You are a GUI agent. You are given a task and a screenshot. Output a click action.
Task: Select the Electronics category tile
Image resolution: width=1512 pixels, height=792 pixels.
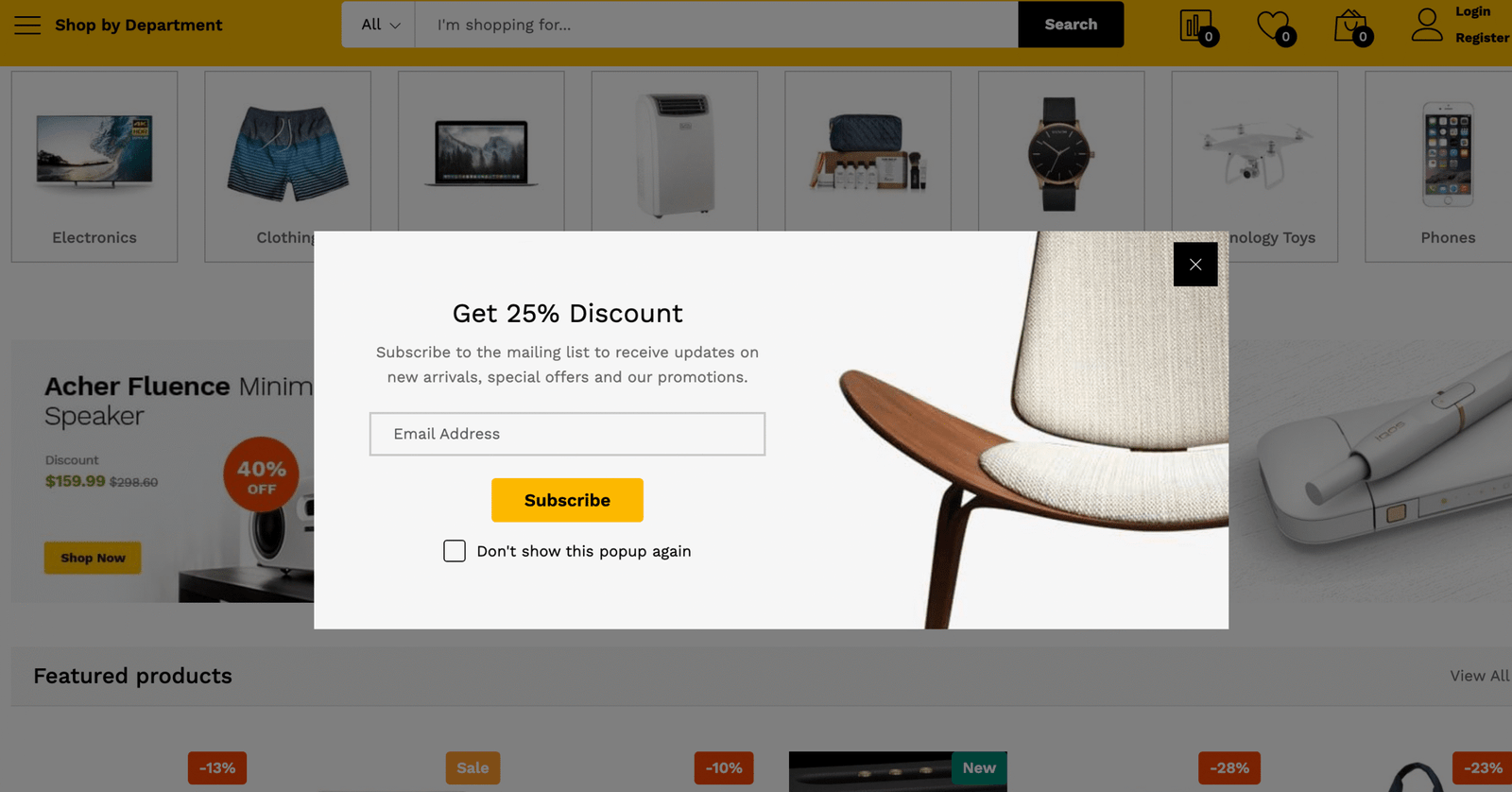coord(94,166)
